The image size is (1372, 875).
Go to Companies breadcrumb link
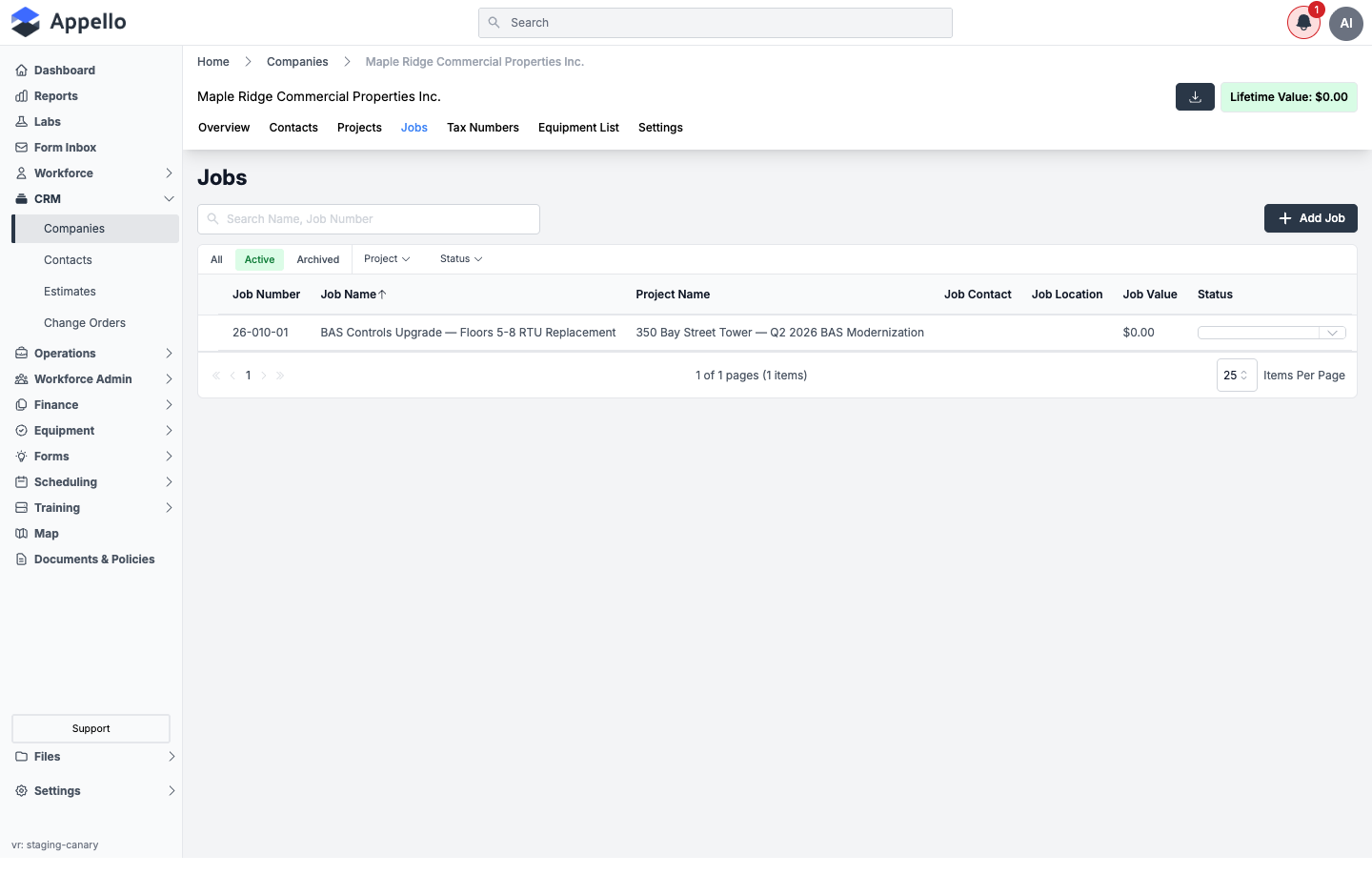tap(297, 62)
